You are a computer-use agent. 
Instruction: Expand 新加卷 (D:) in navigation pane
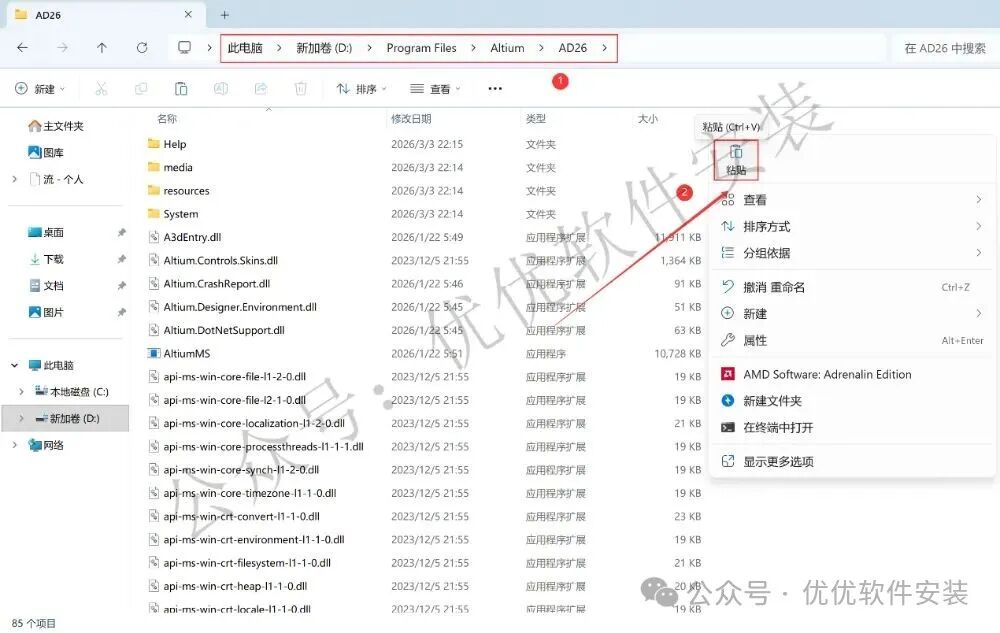tap(21, 418)
